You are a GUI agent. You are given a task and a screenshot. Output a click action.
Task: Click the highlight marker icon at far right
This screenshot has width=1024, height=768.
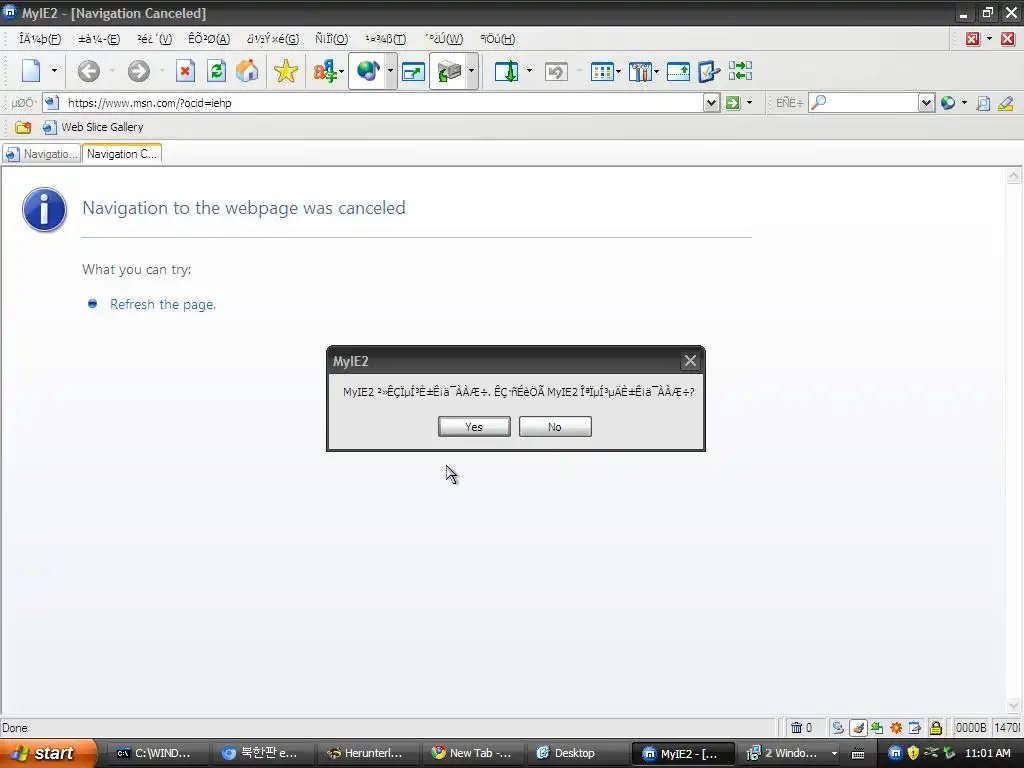(x=1006, y=103)
